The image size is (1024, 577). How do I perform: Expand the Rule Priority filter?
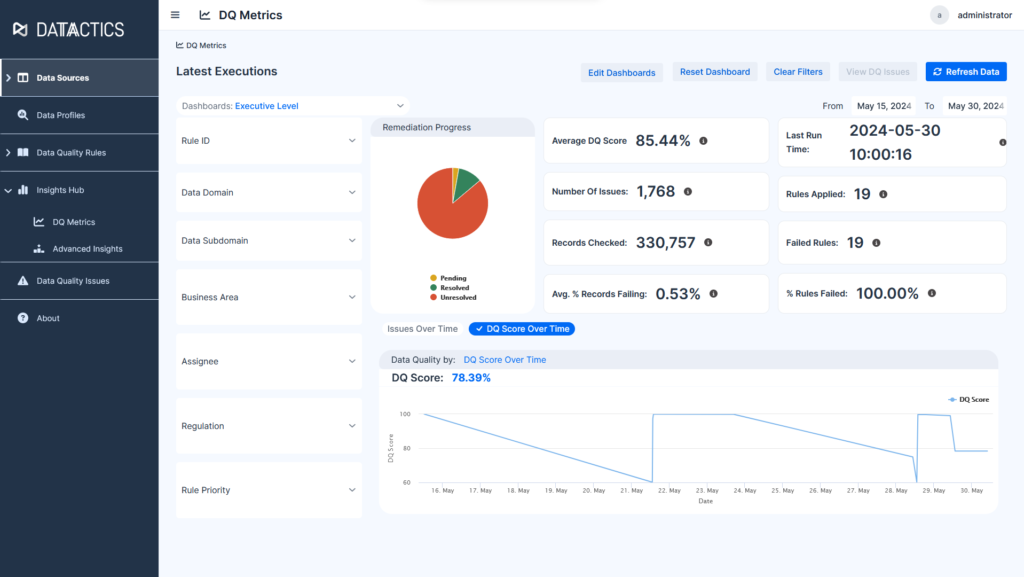[268, 490]
